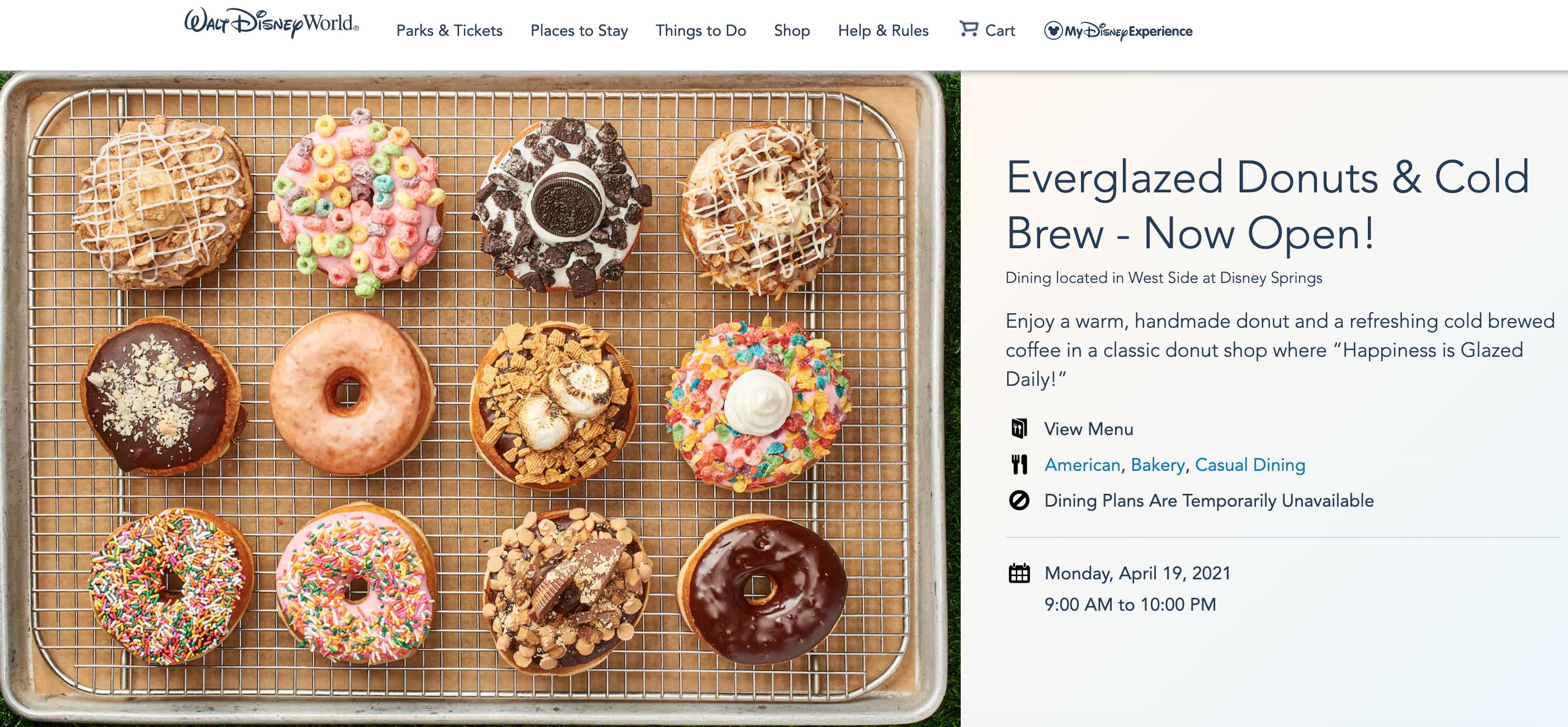Select the Casual Dining link
This screenshot has width=1568, height=727.
tap(1250, 465)
